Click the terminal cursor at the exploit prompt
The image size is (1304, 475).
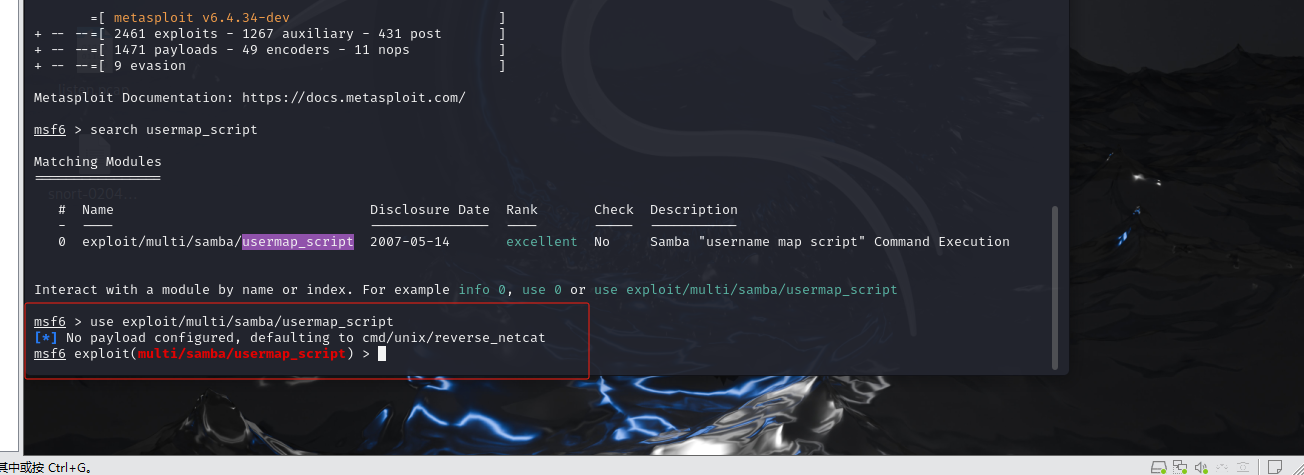coord(382,354)
